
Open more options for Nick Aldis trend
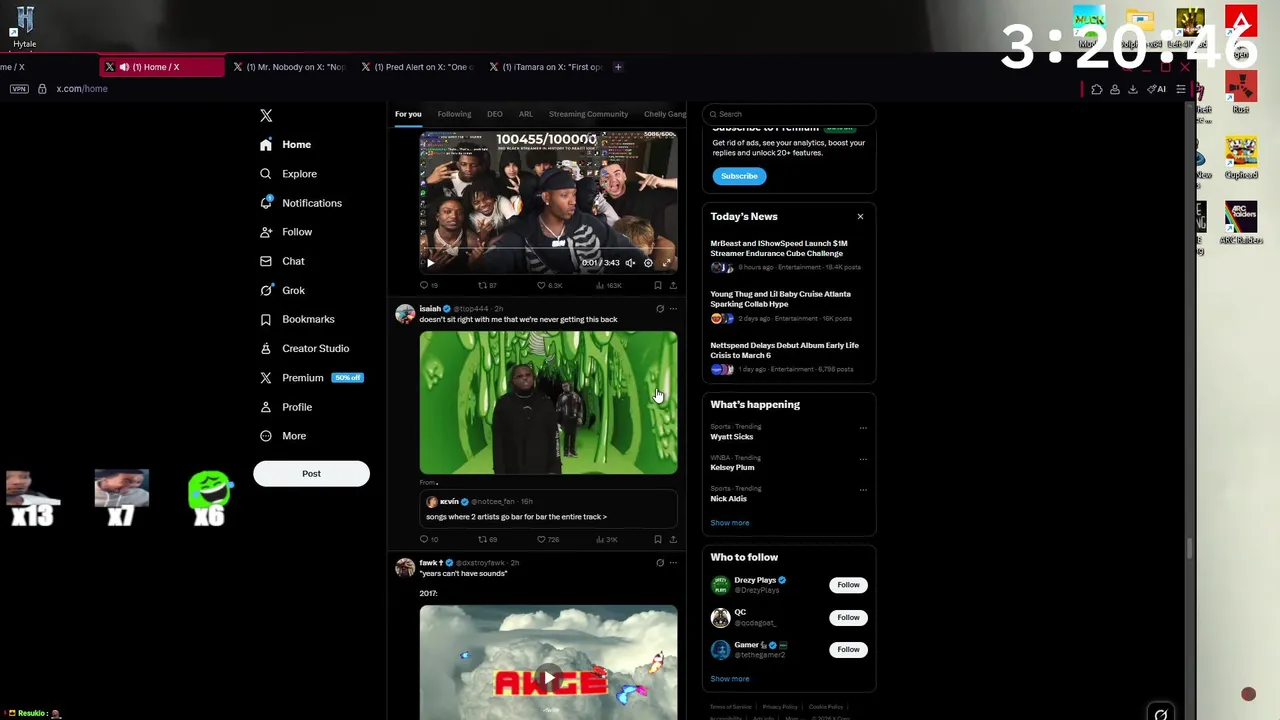click(863, 490)
